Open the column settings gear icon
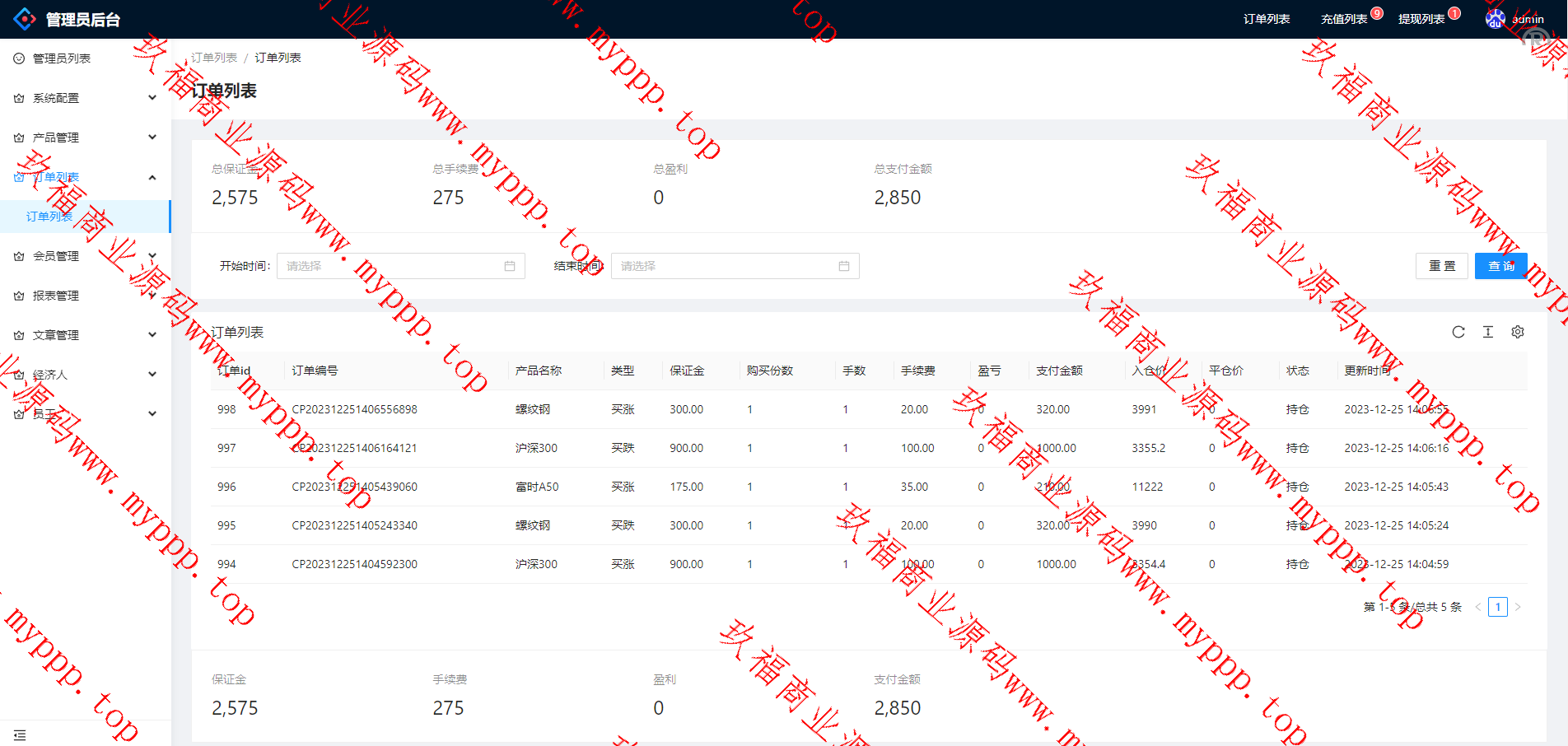The image size is (1568, 746). click(x=1518, y=332)
